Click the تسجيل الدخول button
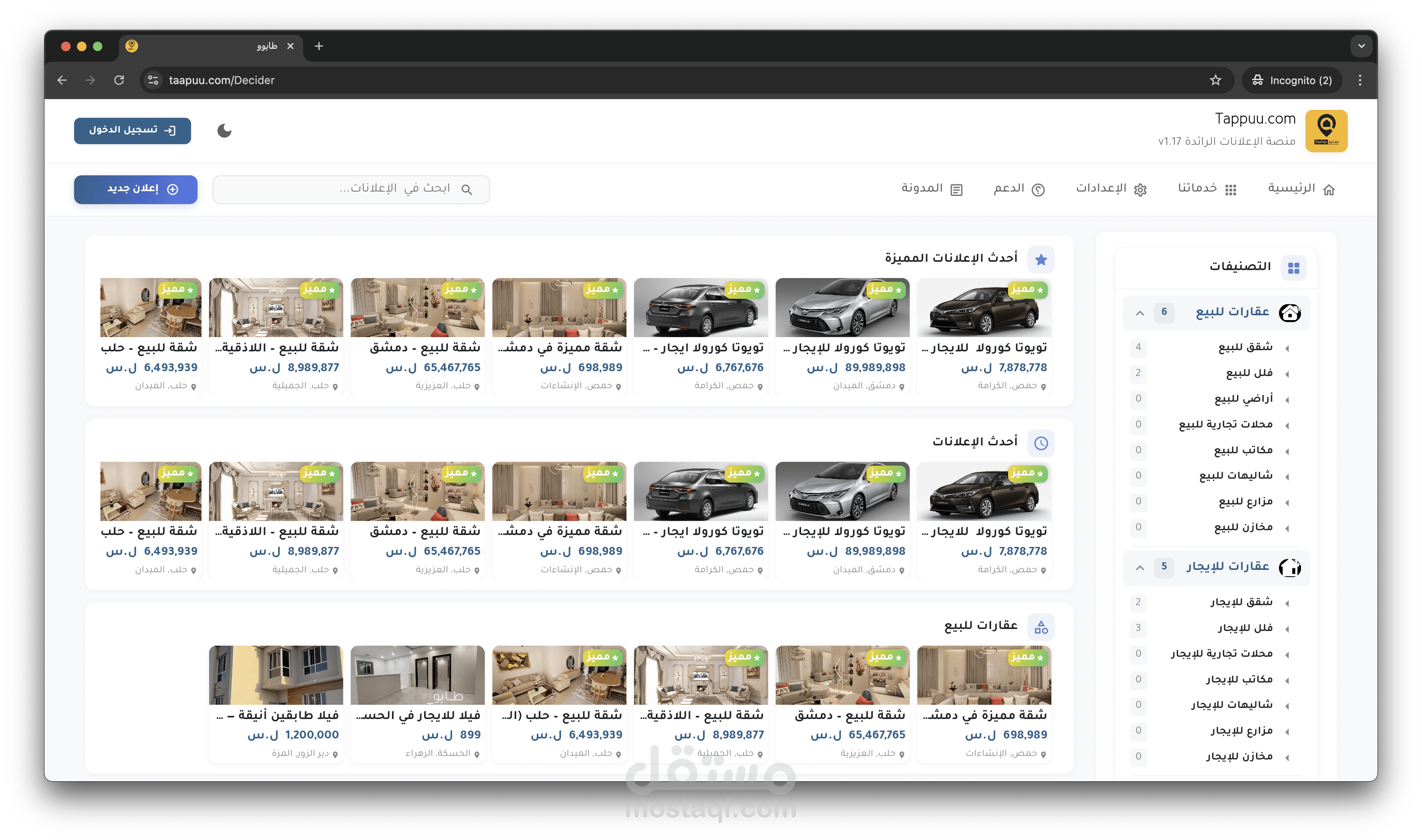The height and width of the screenshot is (840, 1422). 132,131
